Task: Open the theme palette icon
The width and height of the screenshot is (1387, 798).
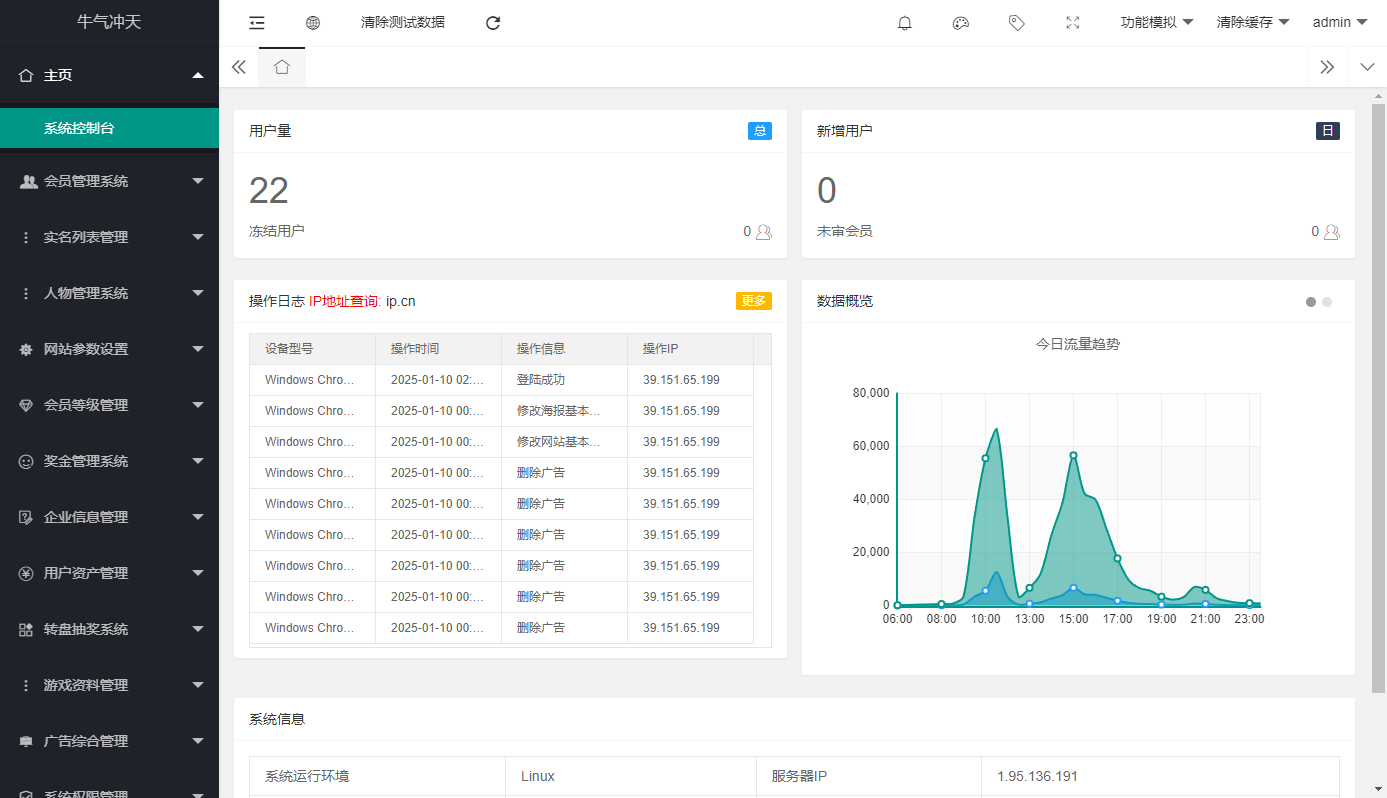Action: coord(961,23)
